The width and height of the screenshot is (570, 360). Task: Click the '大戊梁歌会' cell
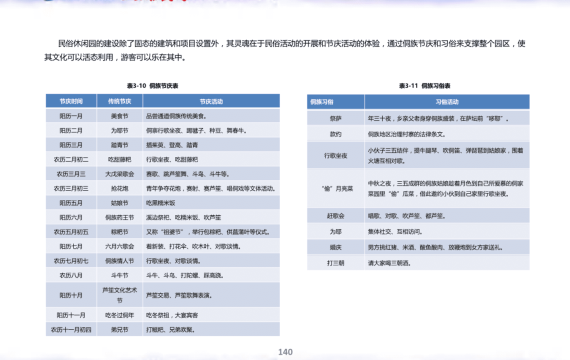pos(120,174)
